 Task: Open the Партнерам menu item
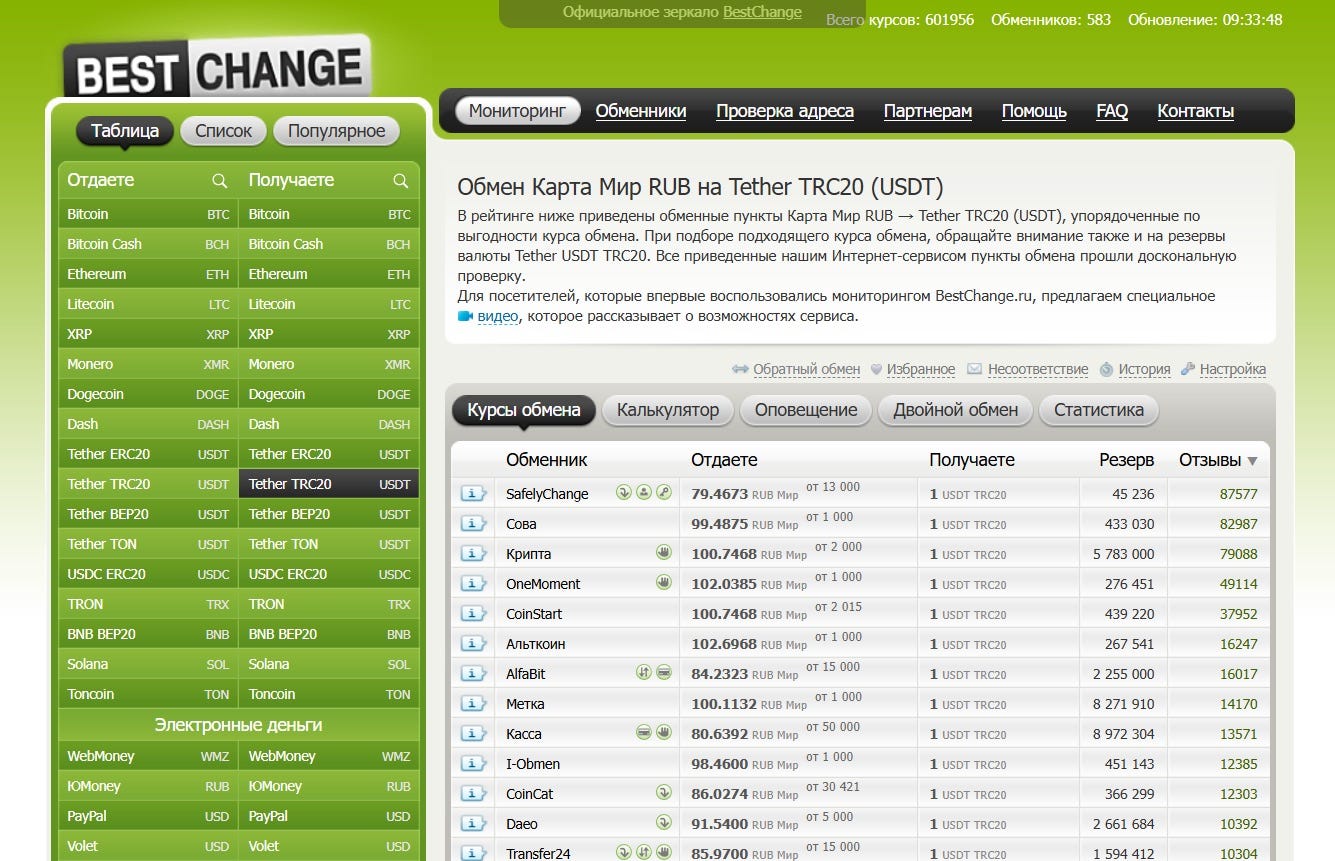point(928,111)
